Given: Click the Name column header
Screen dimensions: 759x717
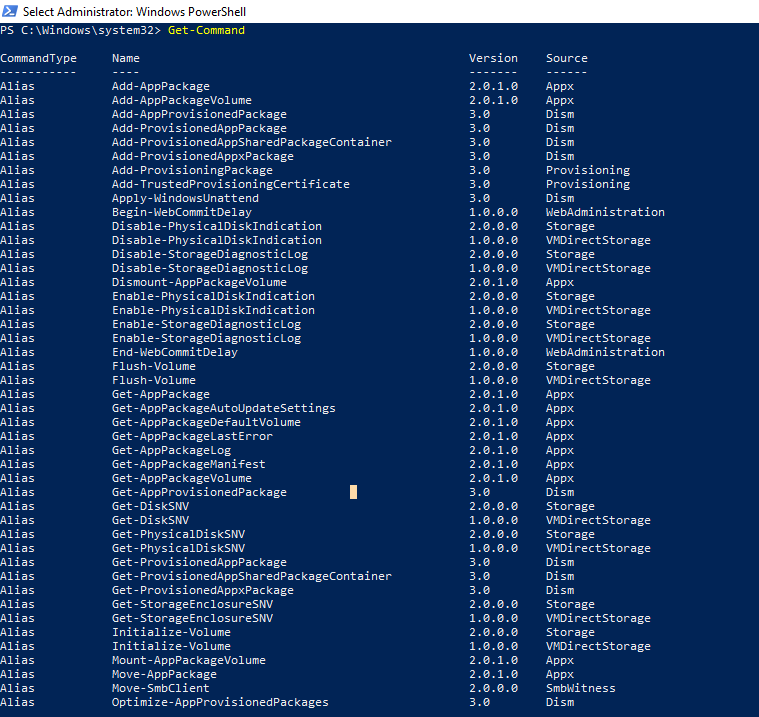Looking at the screenshot, I should click(126, 58).
